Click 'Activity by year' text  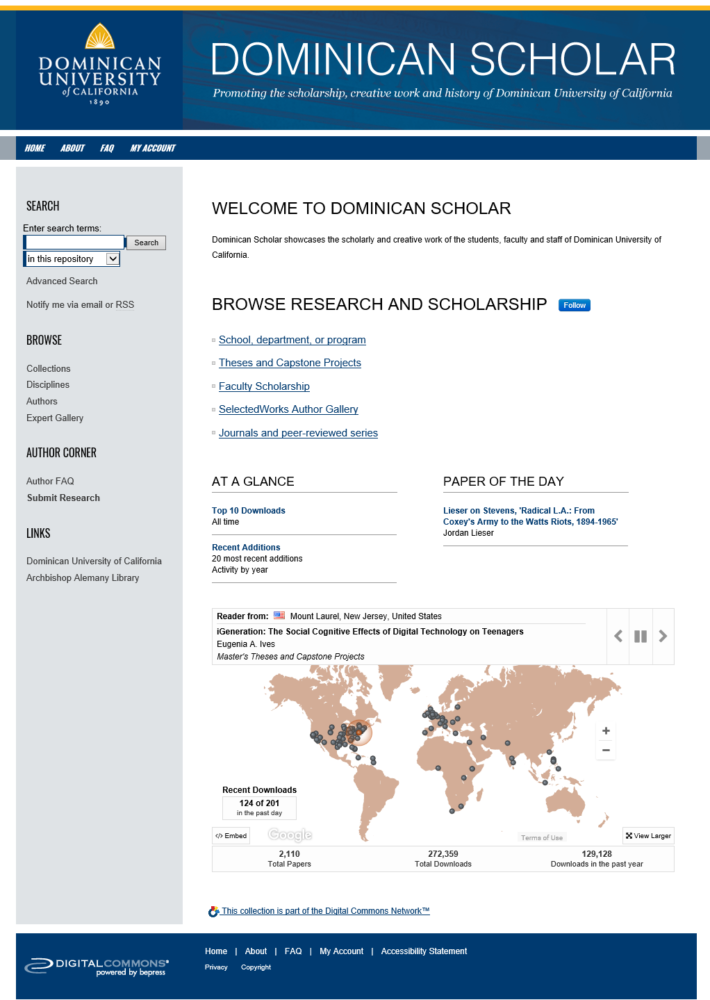240,570
